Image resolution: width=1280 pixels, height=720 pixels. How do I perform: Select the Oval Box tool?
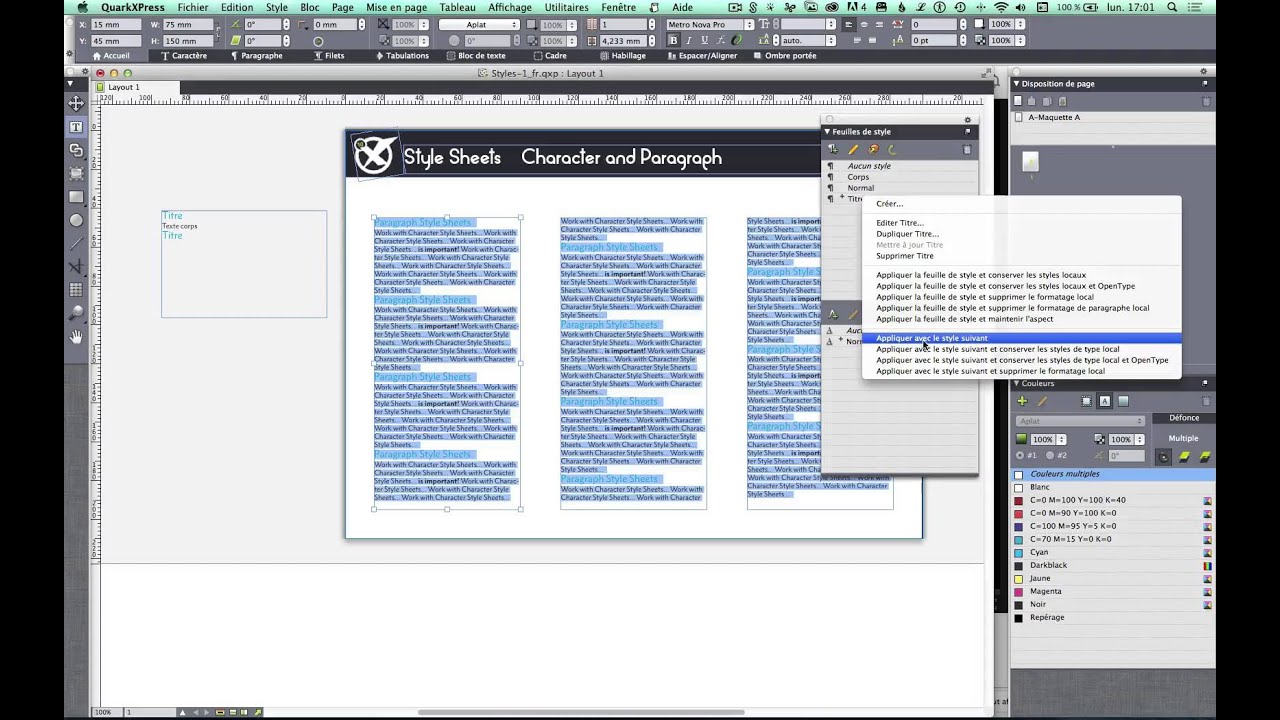point(76,220)
